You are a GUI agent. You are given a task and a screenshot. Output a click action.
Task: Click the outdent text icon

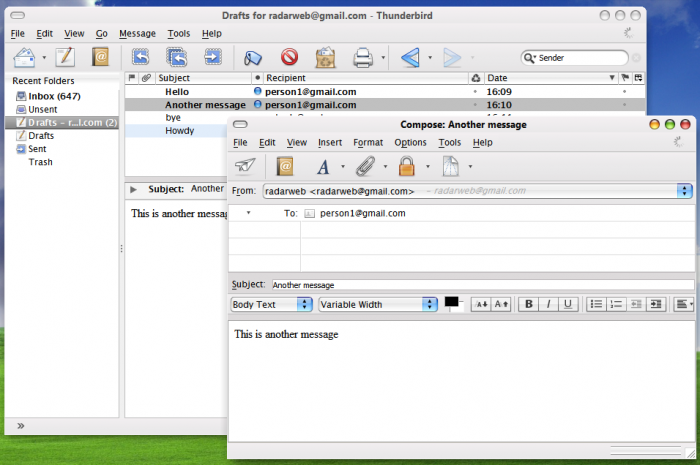tap(636, 304)
